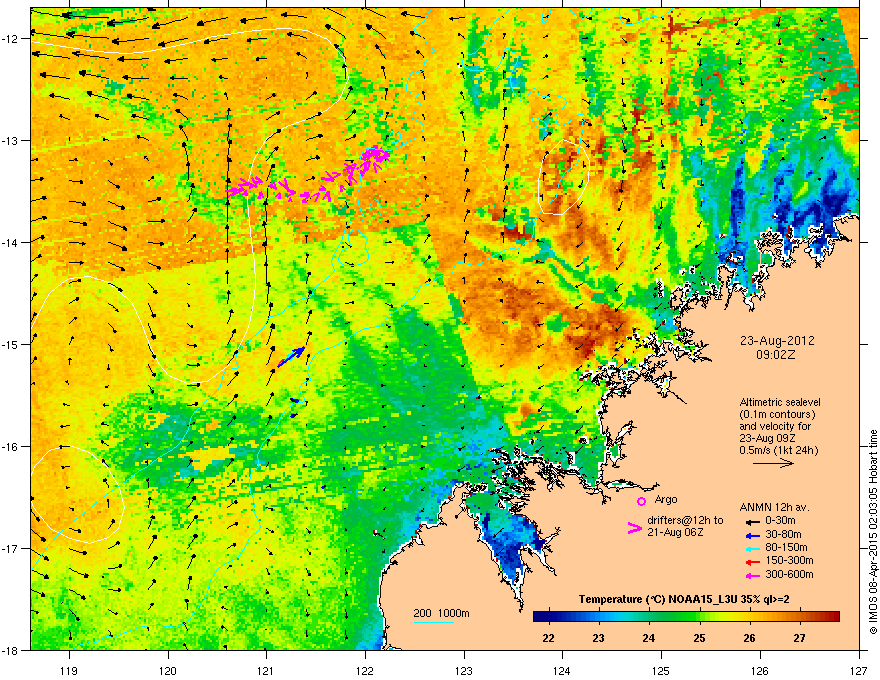Click the longitude axis label '125'
This screenshot has width=880, height=680.
point(661,670)
